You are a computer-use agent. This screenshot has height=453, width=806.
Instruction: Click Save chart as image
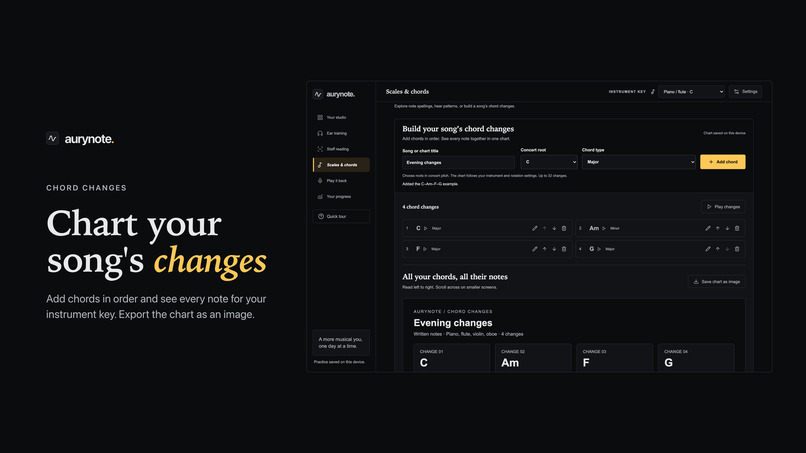click(716, 282)
